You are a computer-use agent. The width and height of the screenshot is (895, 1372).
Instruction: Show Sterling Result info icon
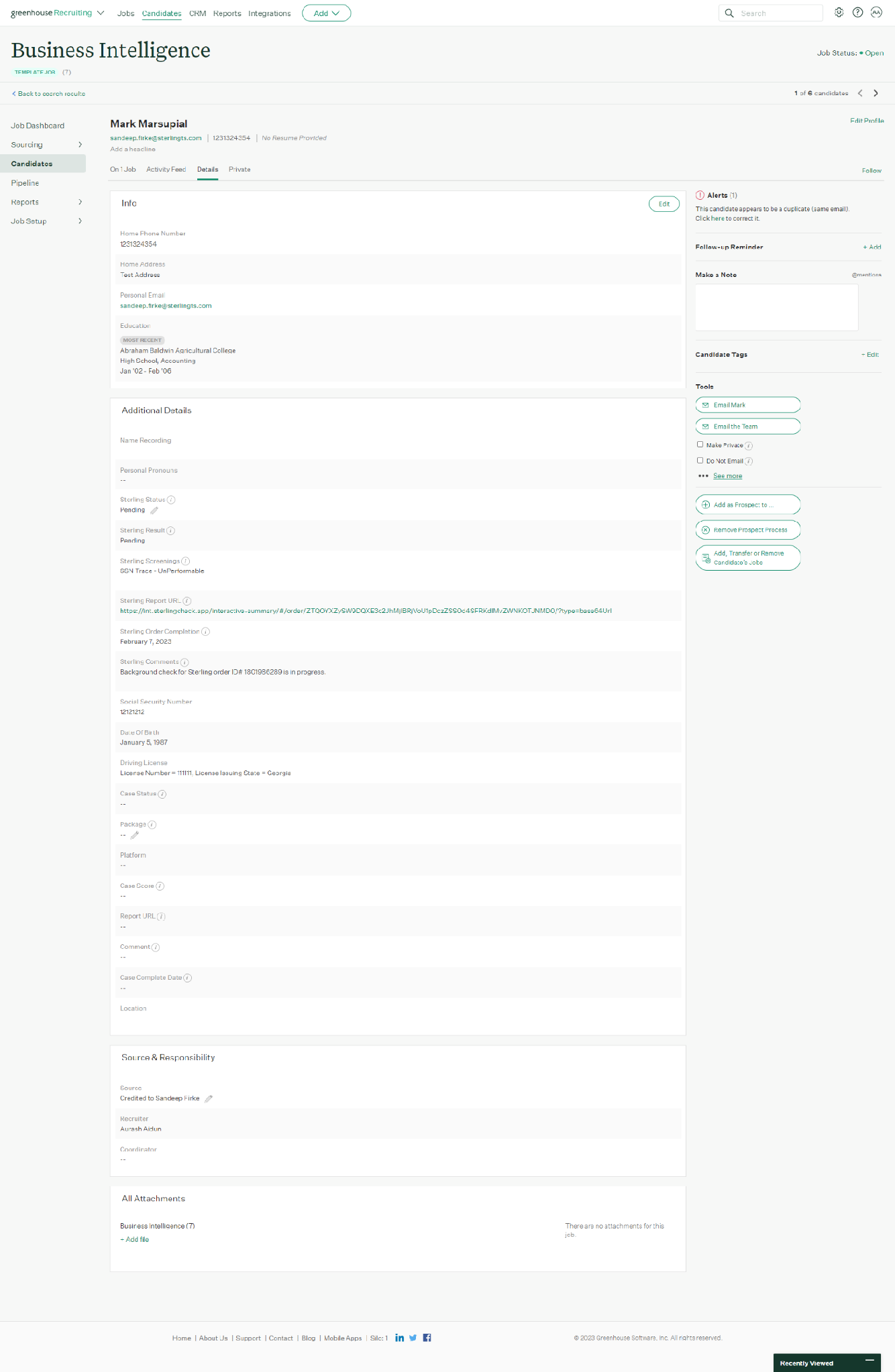pyautogui.click(x=170, y=530)
